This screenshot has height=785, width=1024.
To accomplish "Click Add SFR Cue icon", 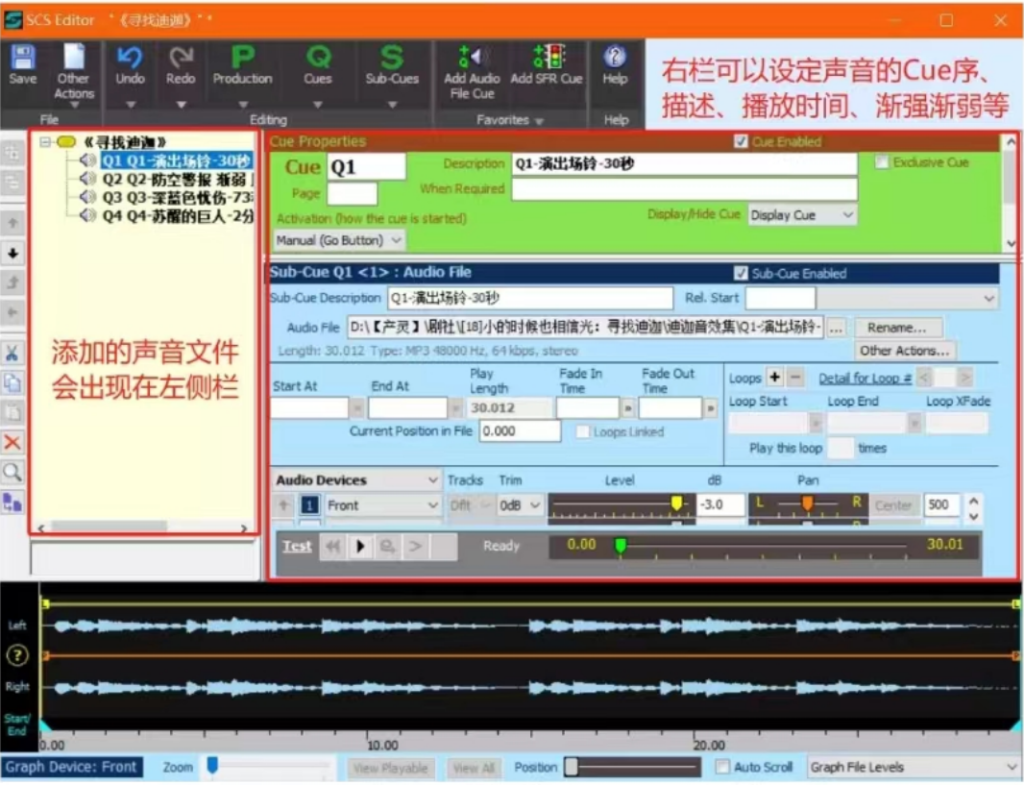I will click(x=548, y=57).
